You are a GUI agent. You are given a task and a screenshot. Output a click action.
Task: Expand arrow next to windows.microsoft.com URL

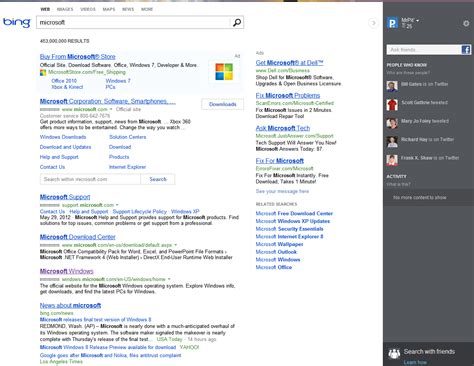169,279
